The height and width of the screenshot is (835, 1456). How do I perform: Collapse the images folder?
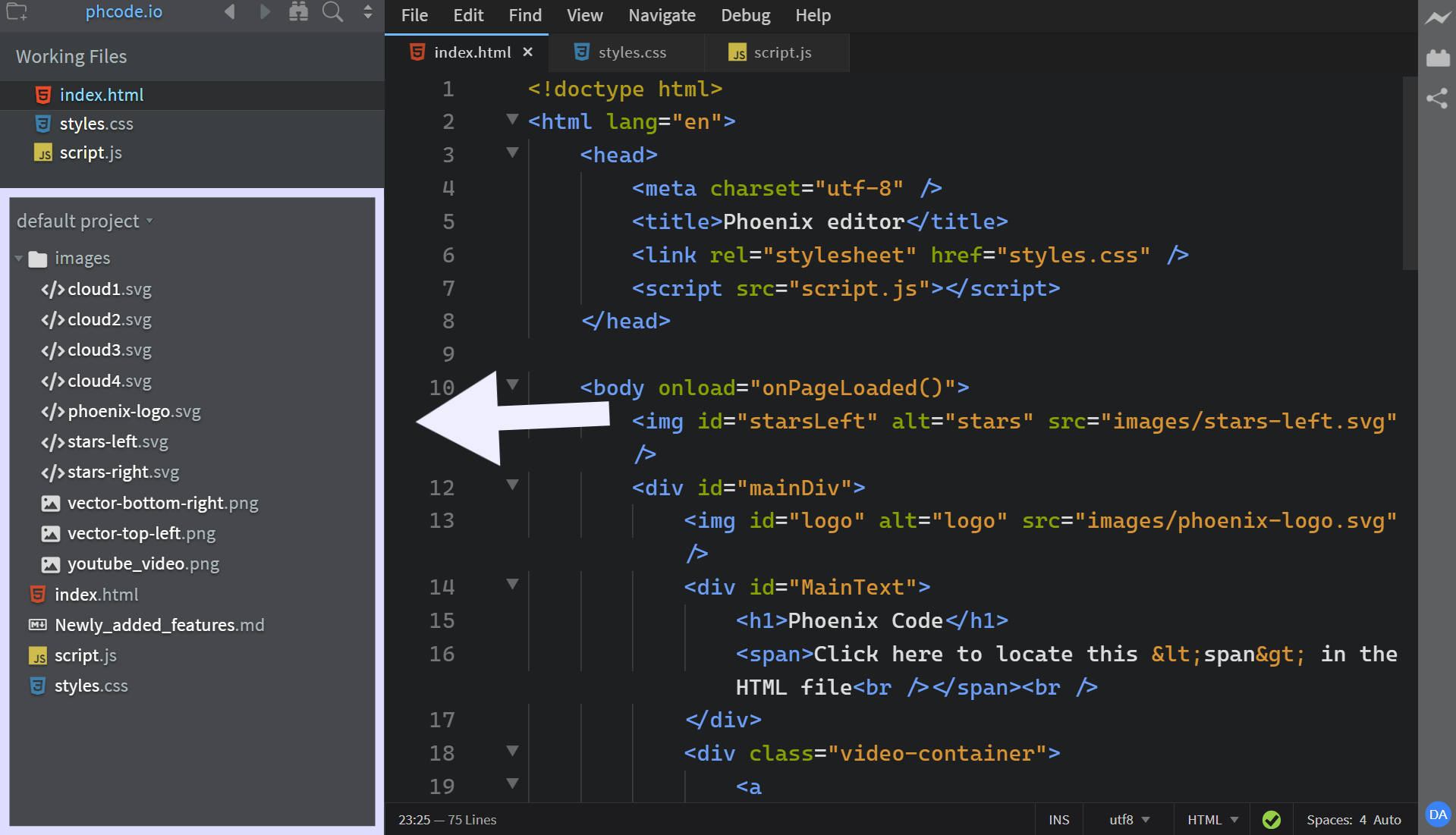click(x=19, y=259)
